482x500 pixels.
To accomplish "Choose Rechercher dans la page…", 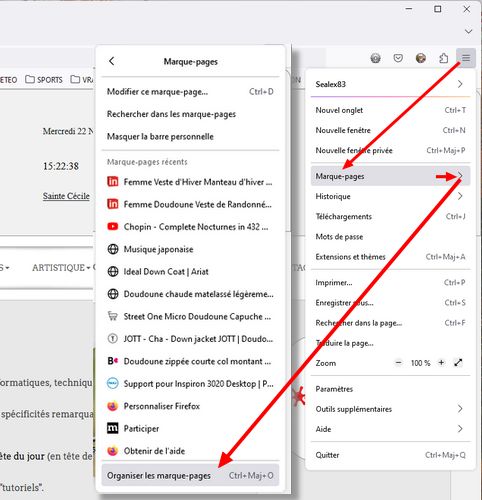I will tap(390, 323).
